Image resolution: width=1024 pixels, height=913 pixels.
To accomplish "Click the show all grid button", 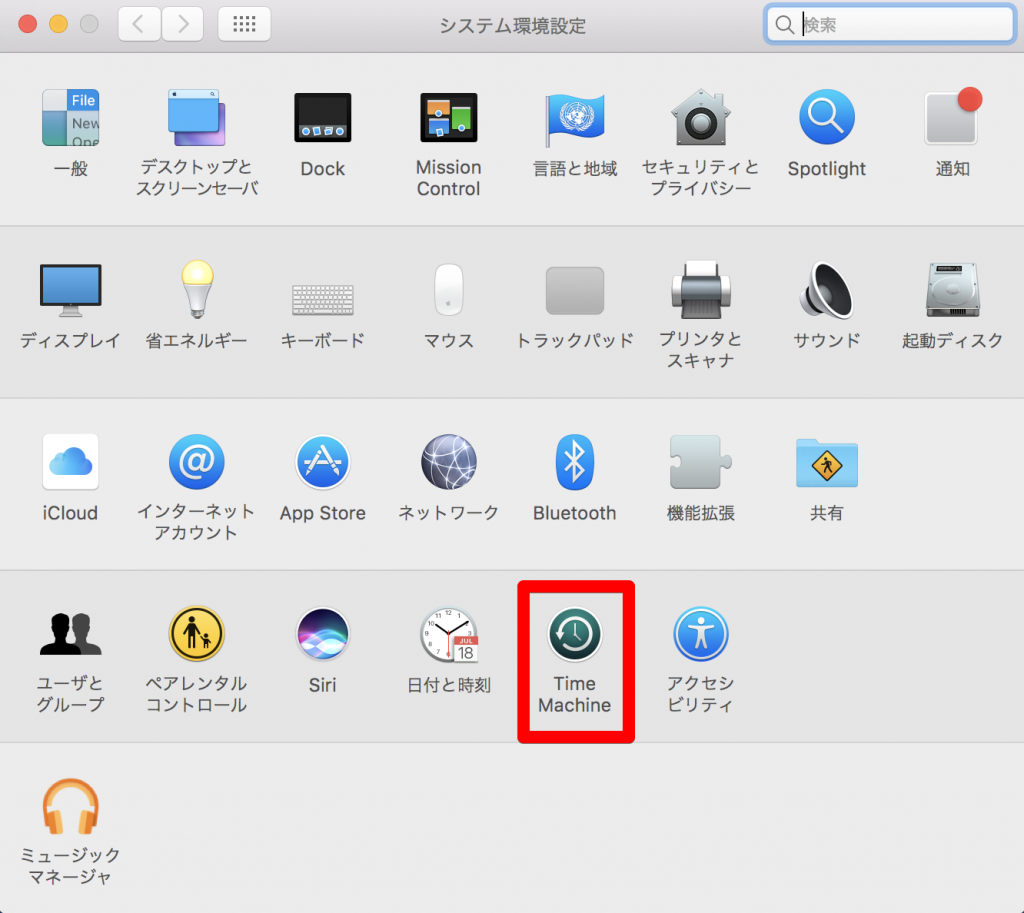I will [244, 24].
